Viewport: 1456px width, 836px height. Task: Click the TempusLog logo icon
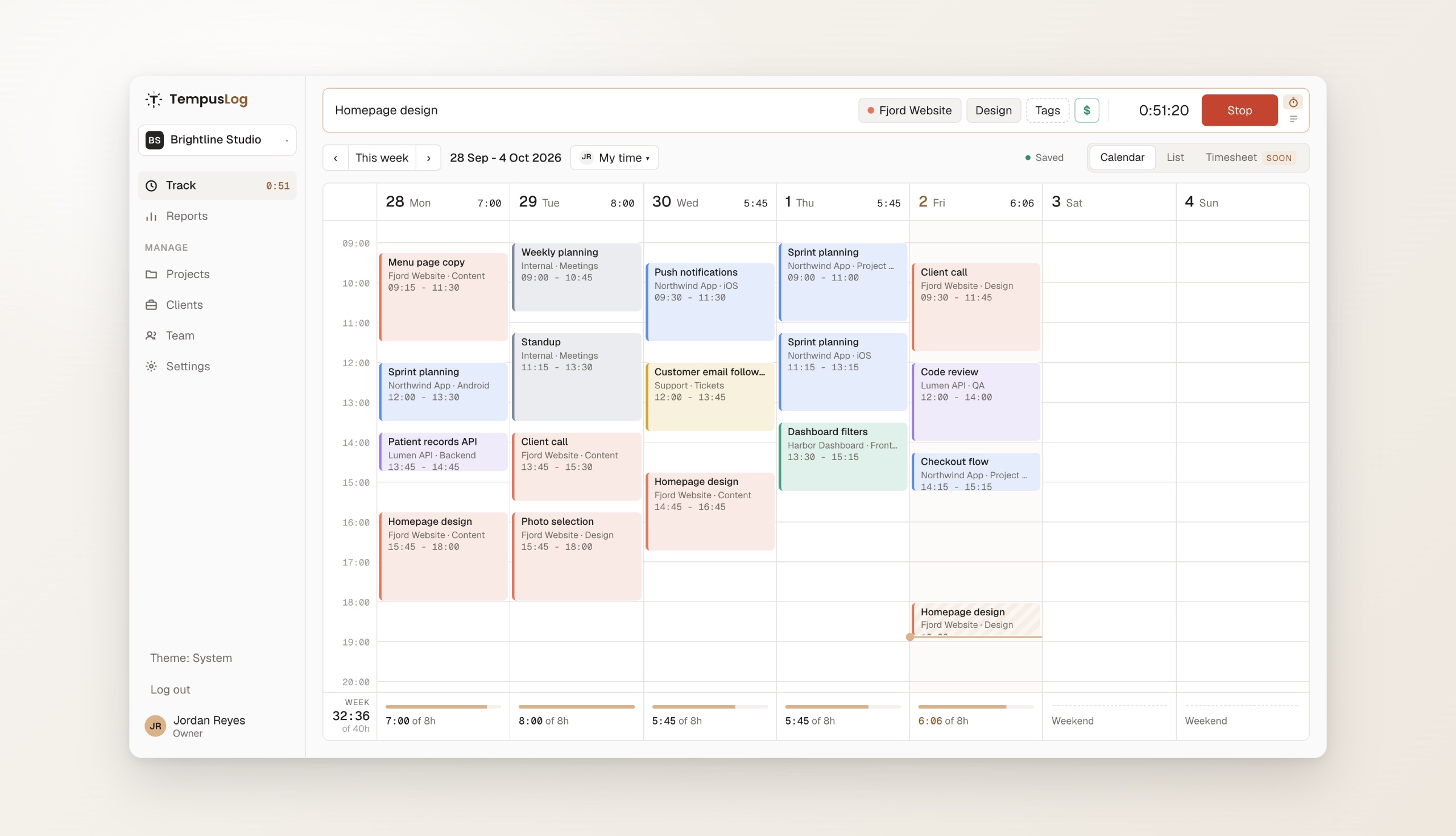pyautogui.click(x=154, y=100)
